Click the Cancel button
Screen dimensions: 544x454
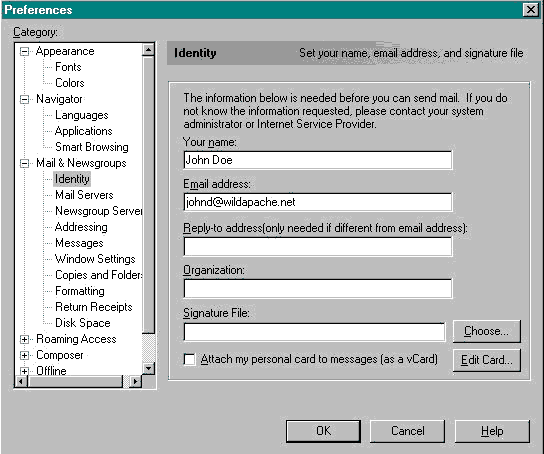pyautogui.click(x=407, y=431)
